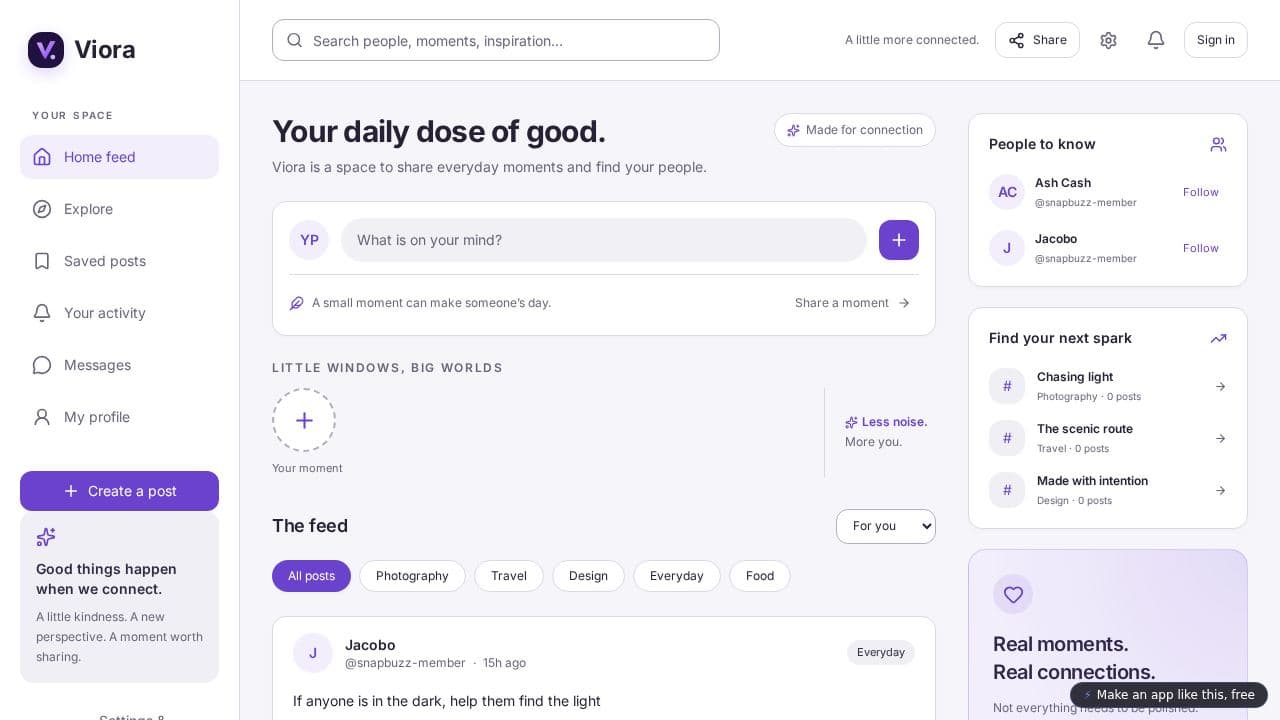Click the trending icon in Find your next spark
Screen dimensions: 1280x720
[1218, 339]
